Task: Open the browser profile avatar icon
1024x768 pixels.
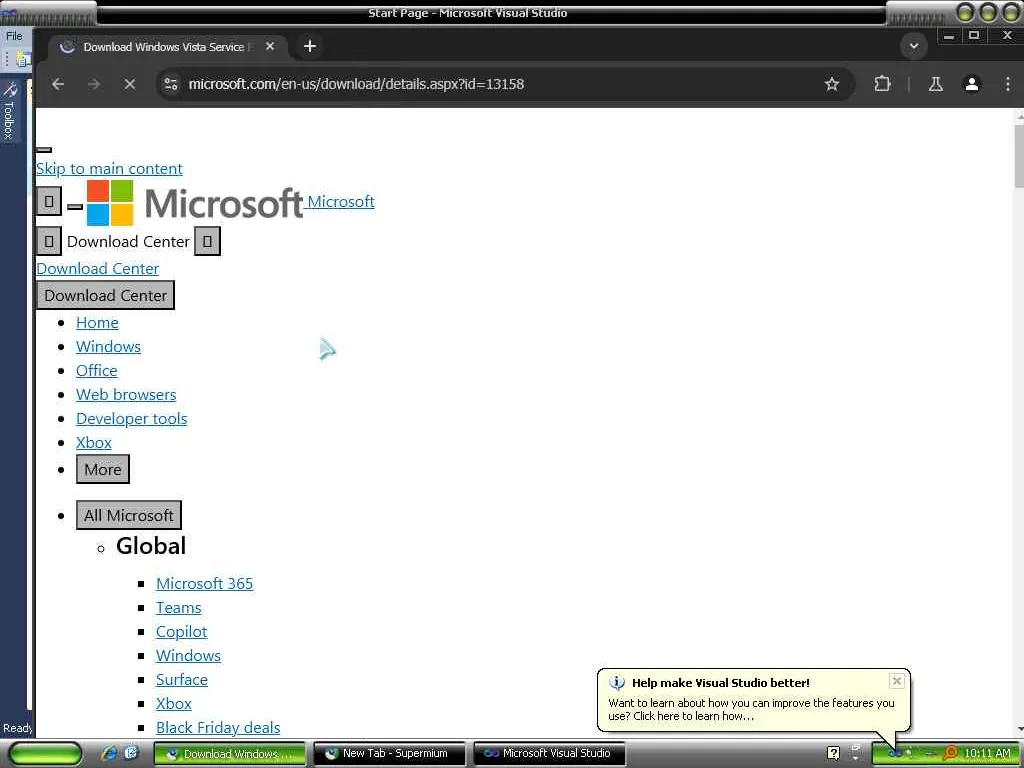Action: click(972, 84)
